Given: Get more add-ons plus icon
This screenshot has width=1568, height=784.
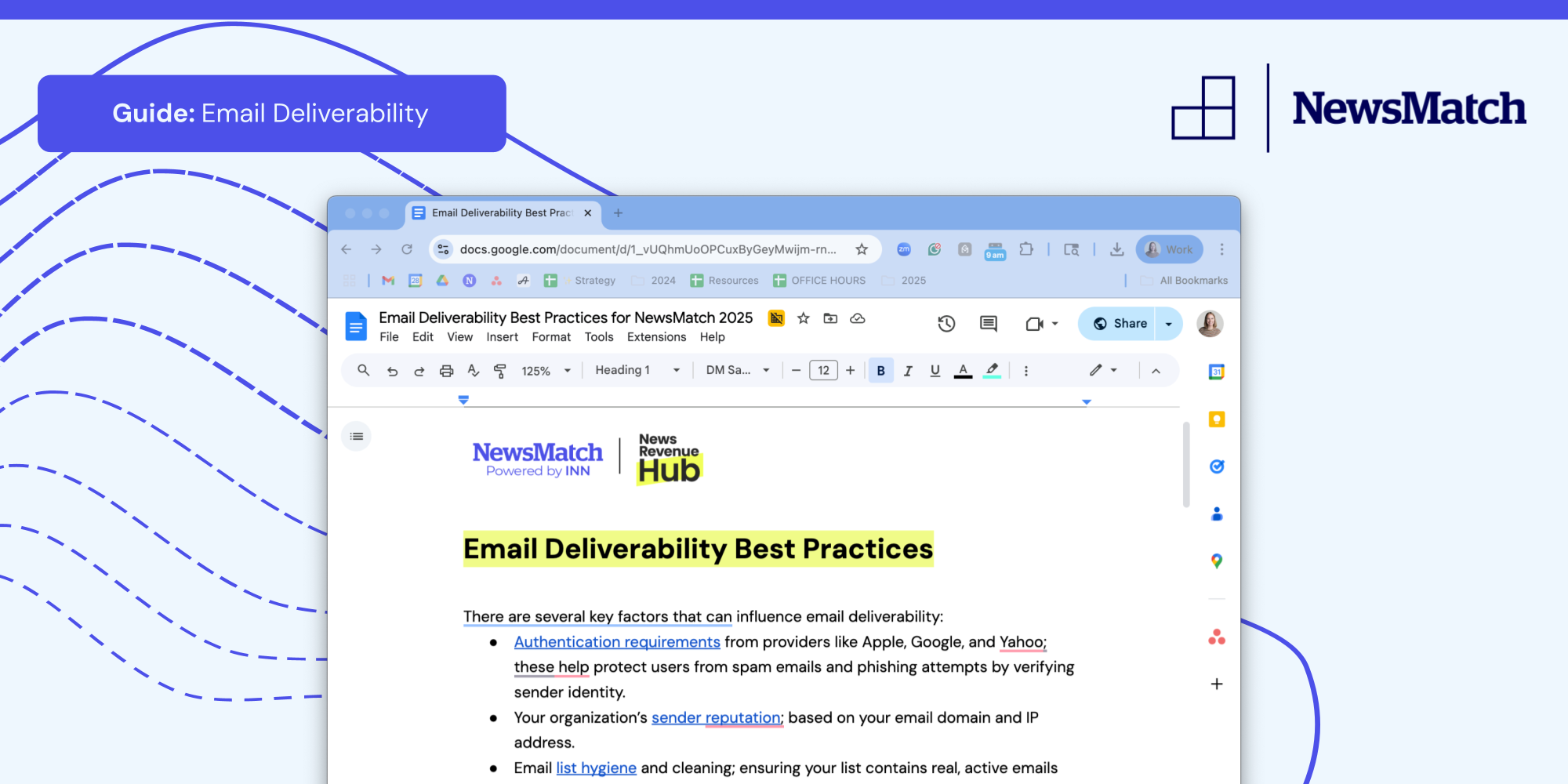Looking at the screenshot, I should click(1217, 684).
